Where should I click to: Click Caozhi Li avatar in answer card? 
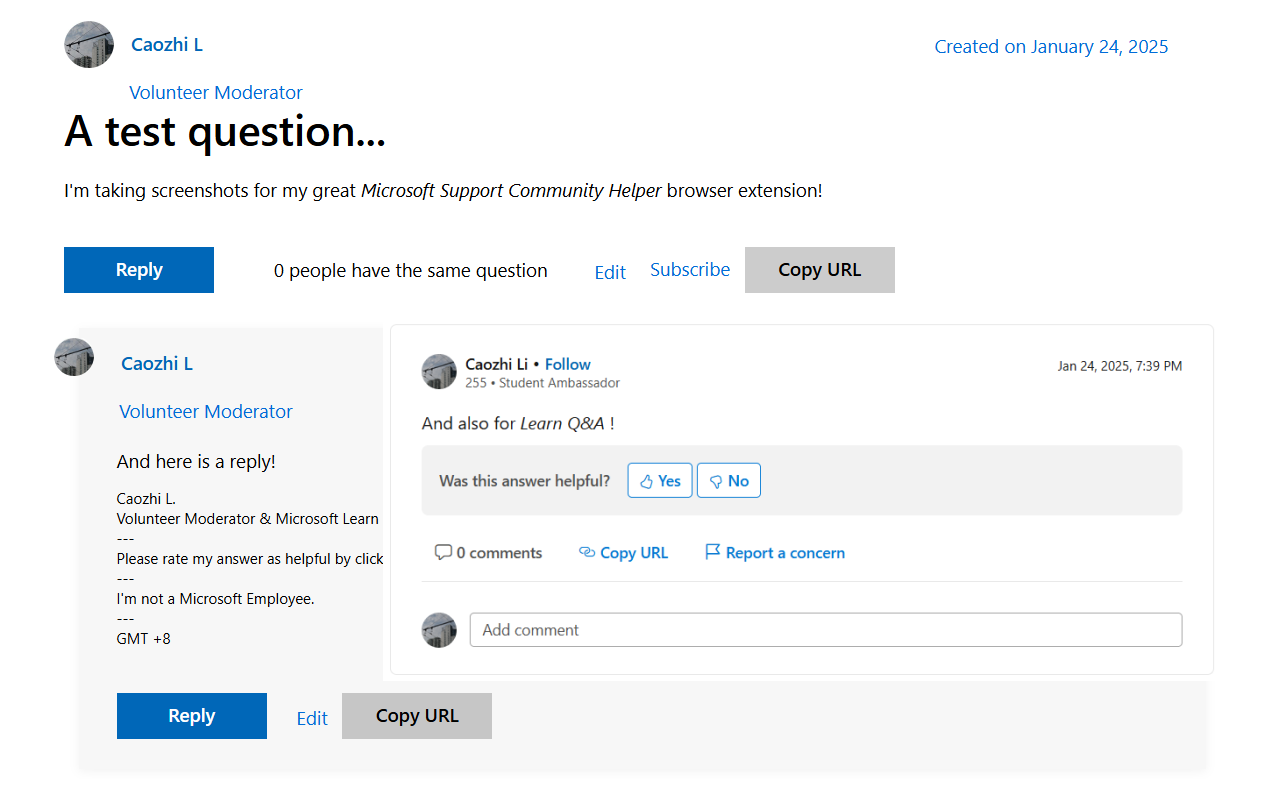(439, 371)
